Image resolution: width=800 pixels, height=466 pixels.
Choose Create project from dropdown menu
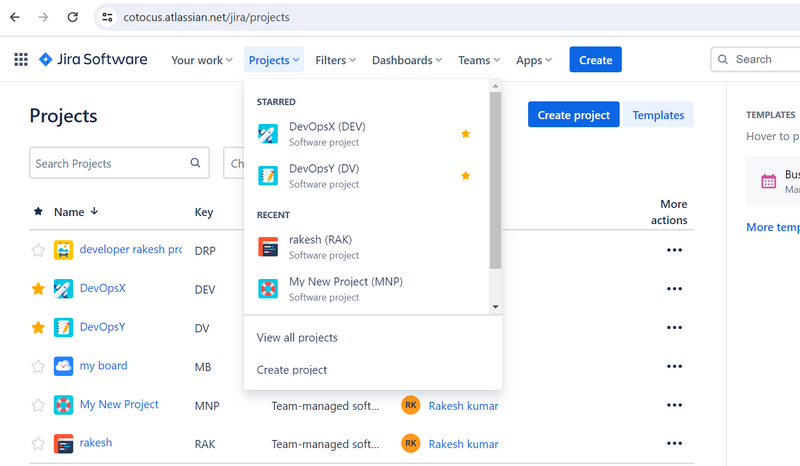292,370
